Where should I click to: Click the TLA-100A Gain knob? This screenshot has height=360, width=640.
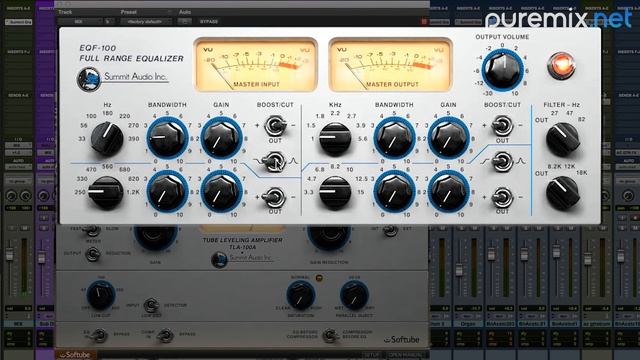point(156,237)
